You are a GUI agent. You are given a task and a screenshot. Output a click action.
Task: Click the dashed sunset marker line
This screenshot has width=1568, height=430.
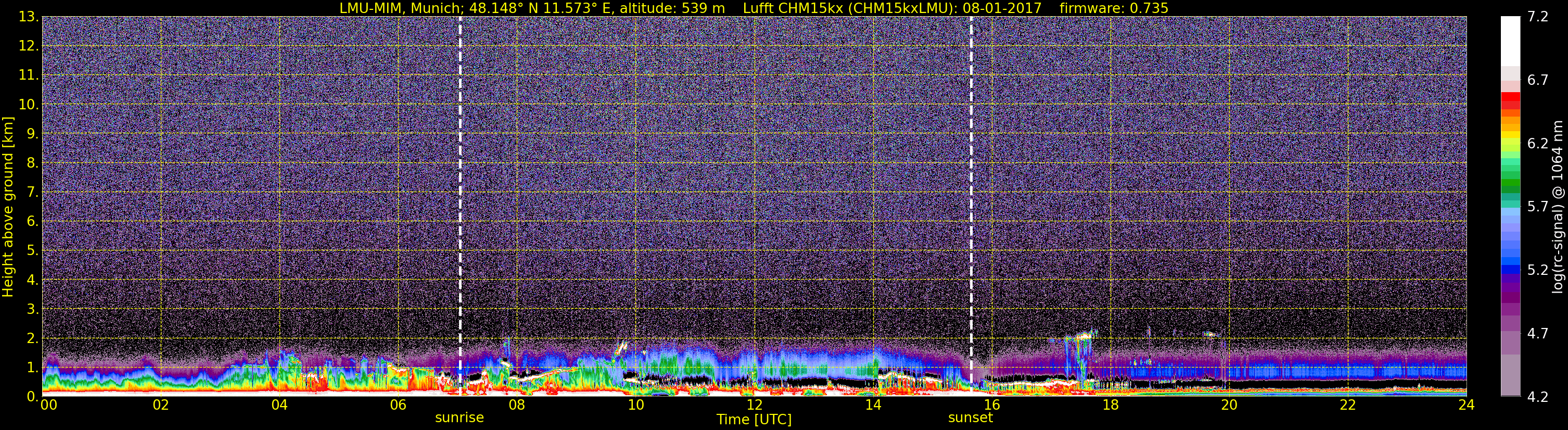(x=971, y=206)
